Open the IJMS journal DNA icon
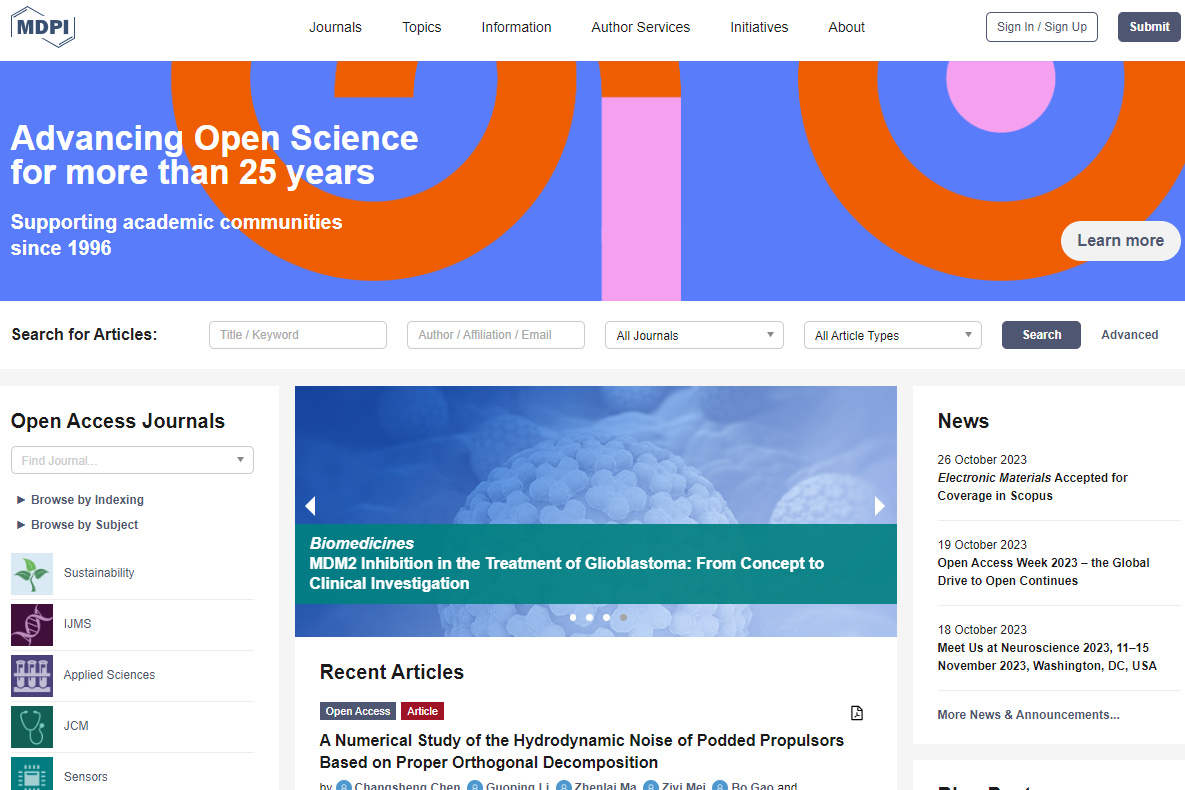Screen dimensions: 1185x790 (x=32, y=625)
